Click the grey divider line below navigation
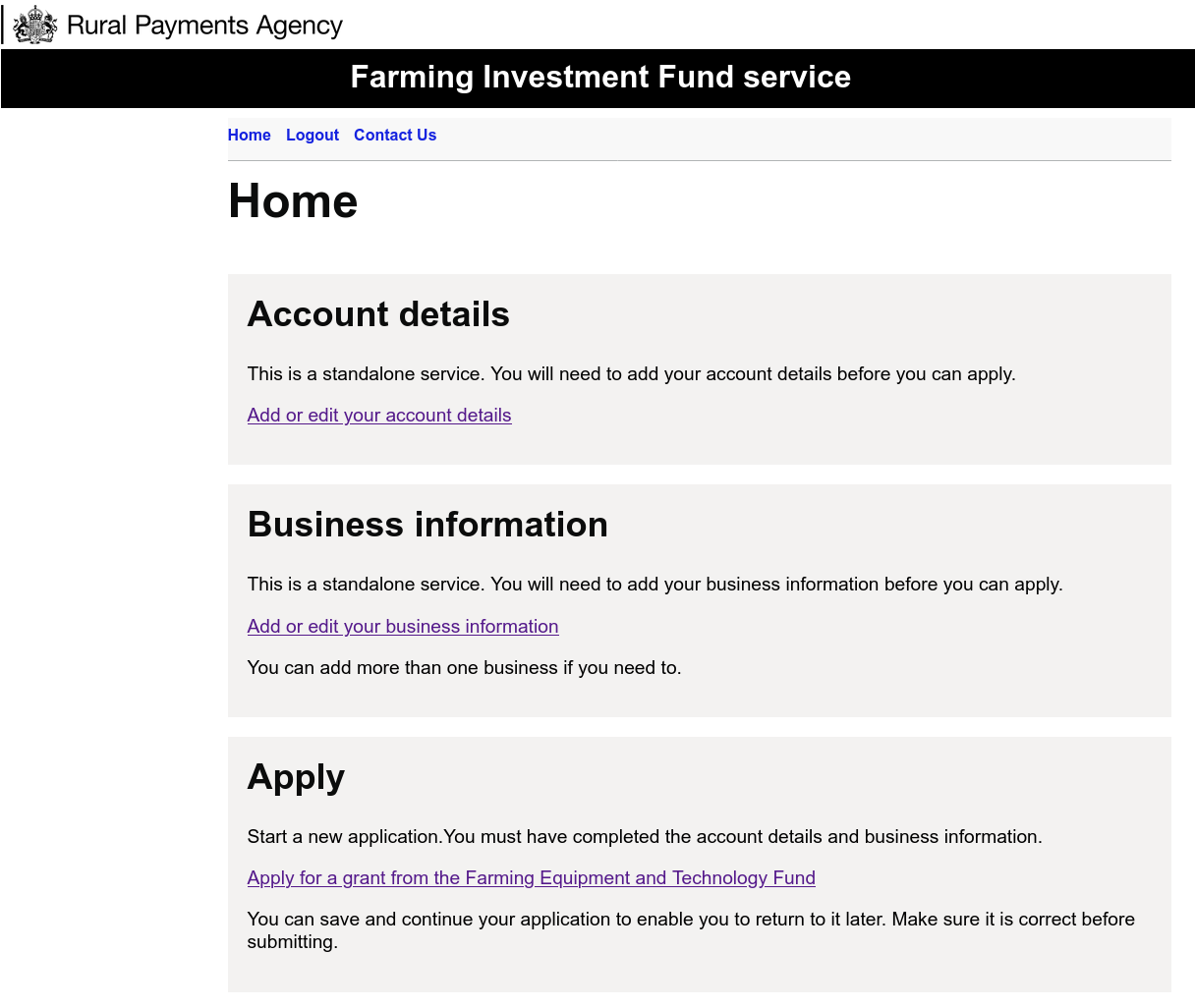 tap(700, 160)
